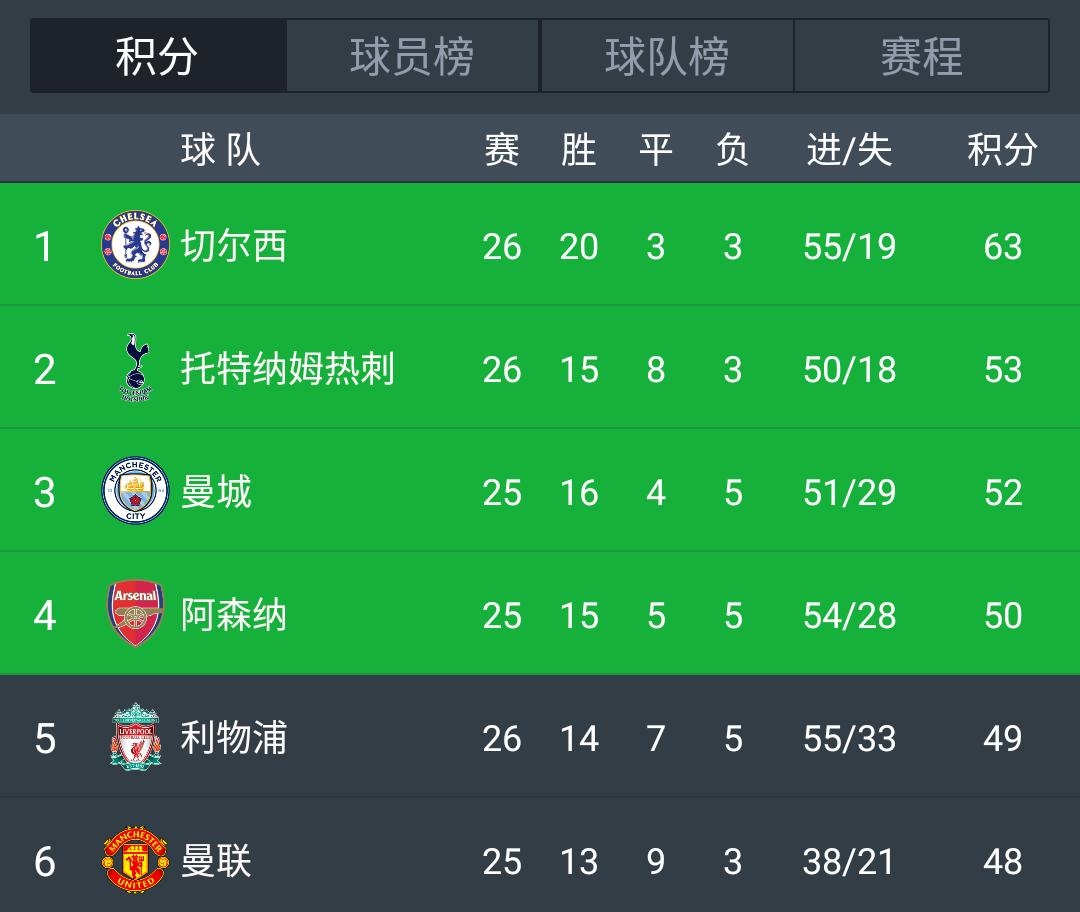Tap the Manchester City badge
Image resolution: width=1080 pixels, height=912 pixels.
coord(135,491)
